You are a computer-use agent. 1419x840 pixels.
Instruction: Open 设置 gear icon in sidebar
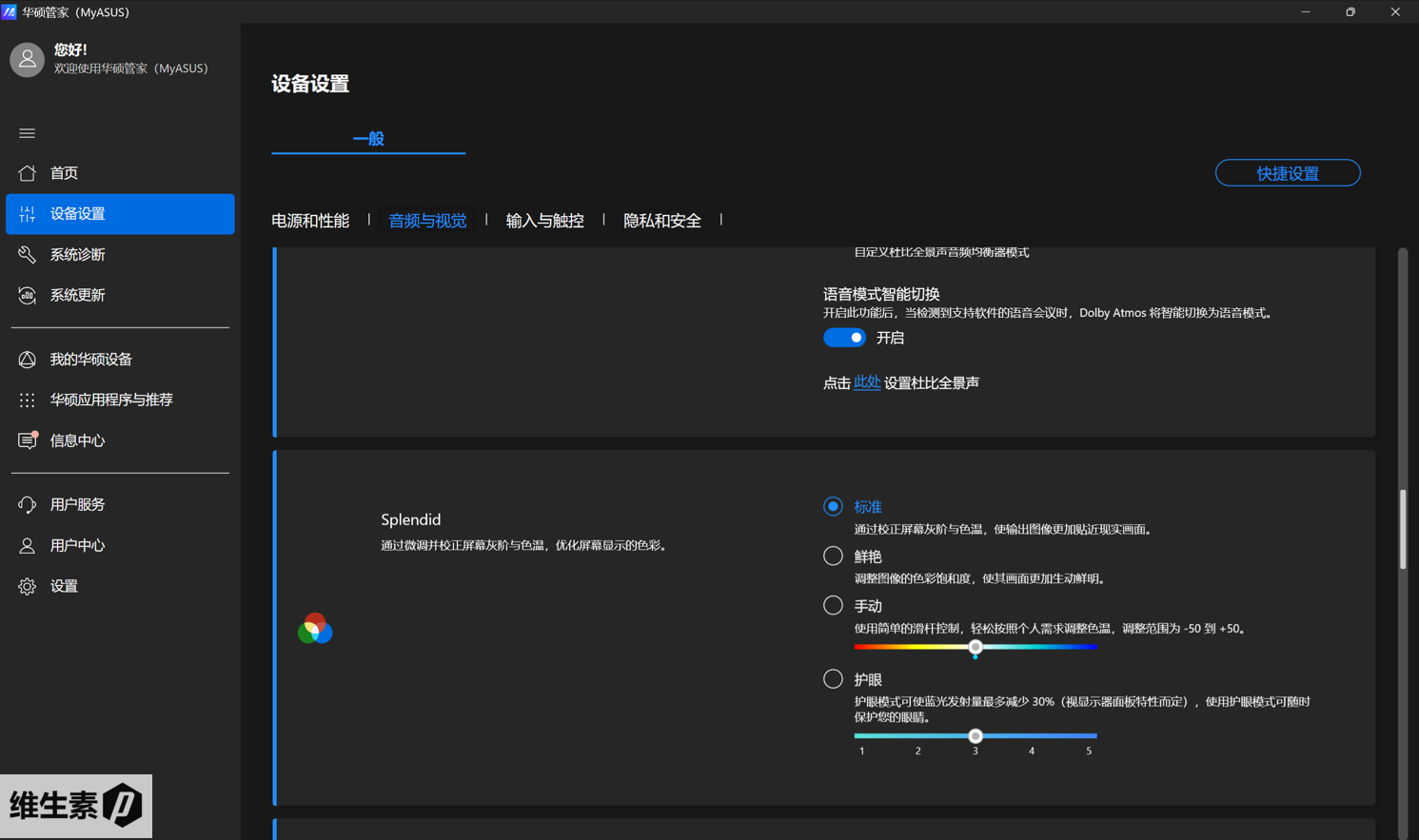[27, 587]
